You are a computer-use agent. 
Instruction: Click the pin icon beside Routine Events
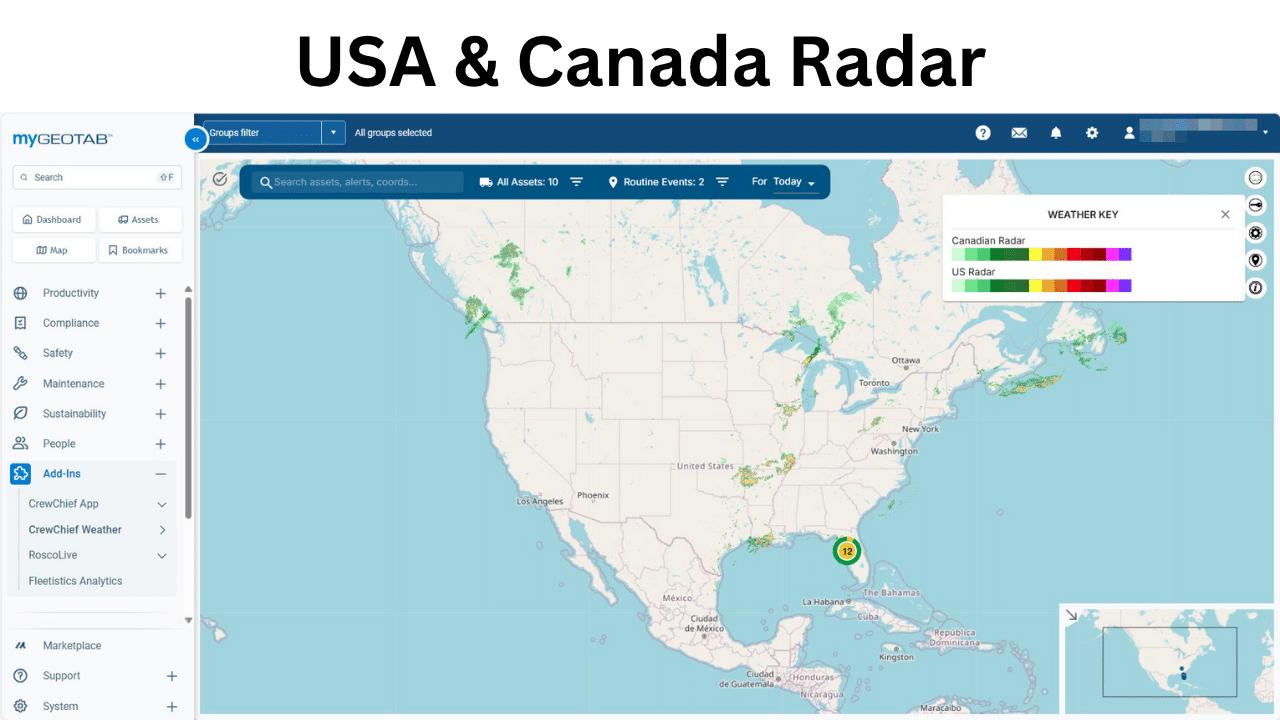[x=613, y=182]
